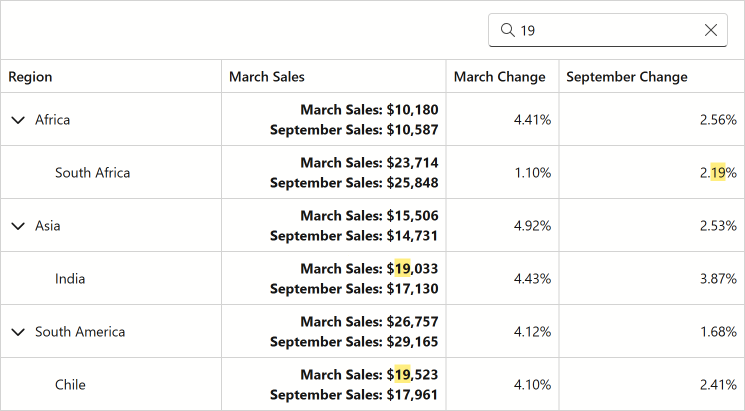Collapse the Asia row chevron
745x411 pixels.
18,226
